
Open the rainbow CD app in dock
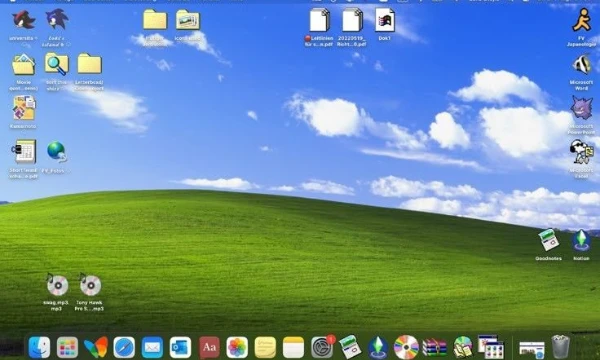pyautogui.click(x=406, y=347)
